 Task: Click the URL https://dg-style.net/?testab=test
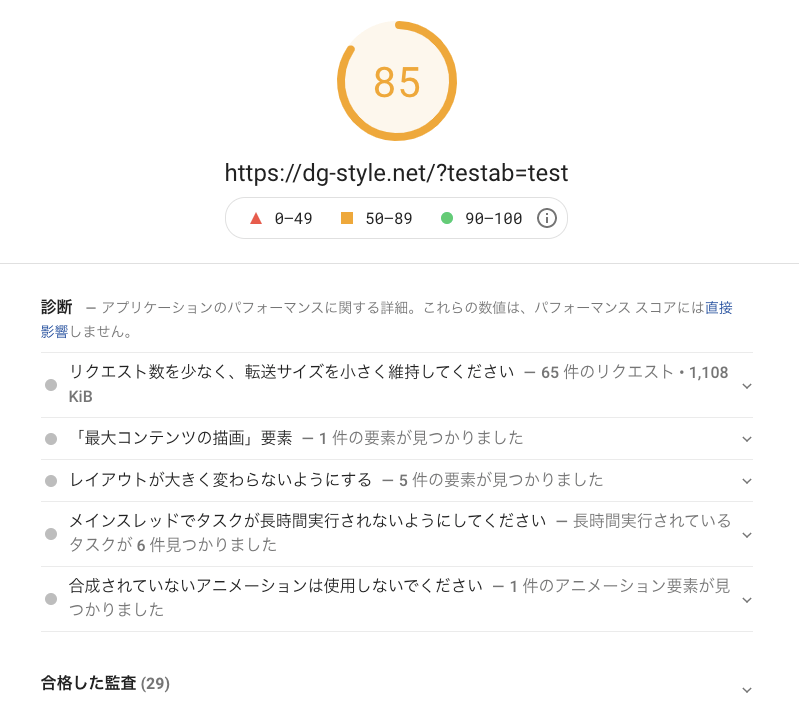(x=397, y=173)
